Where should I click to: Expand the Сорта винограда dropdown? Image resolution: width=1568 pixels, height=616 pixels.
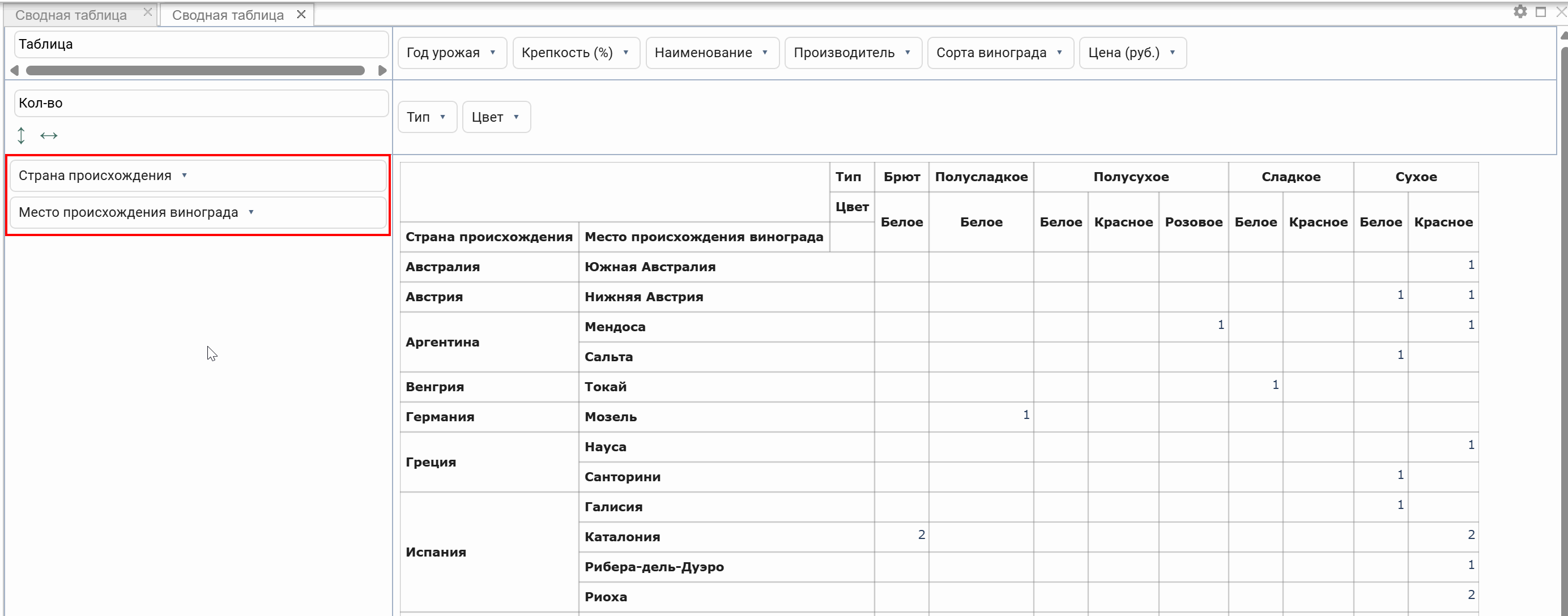click(x=1060, y=53)
